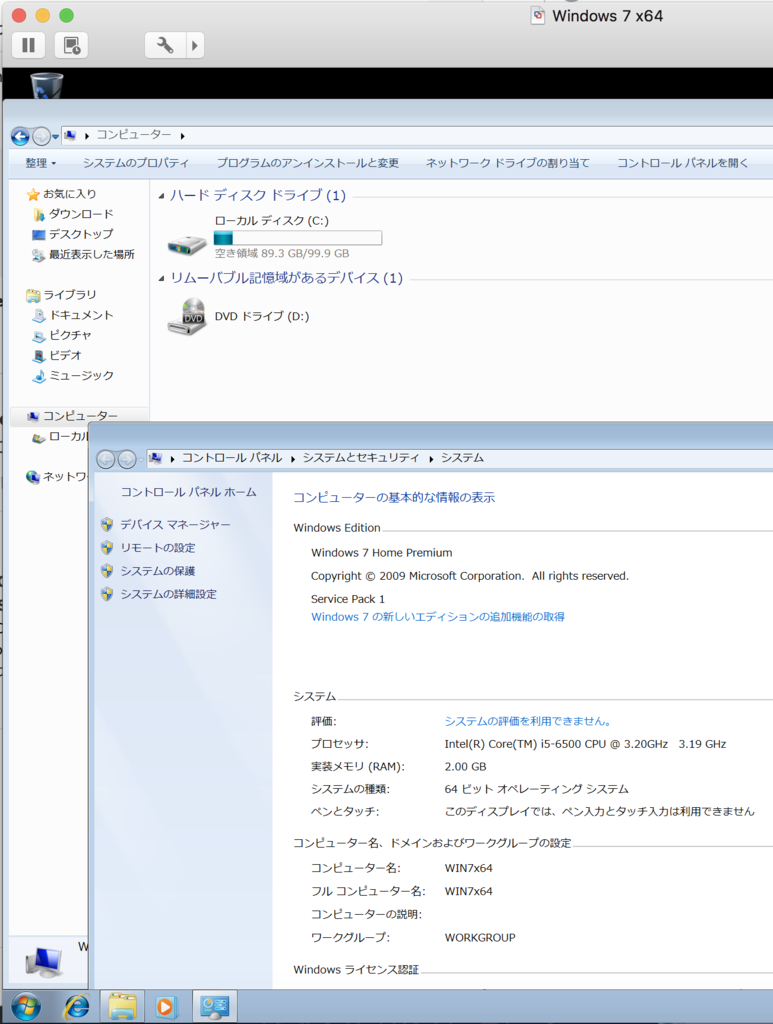This screenshot has width=773, height=1024.
Task: Go forward in the Computer explorer window
Action: [41, 136]
